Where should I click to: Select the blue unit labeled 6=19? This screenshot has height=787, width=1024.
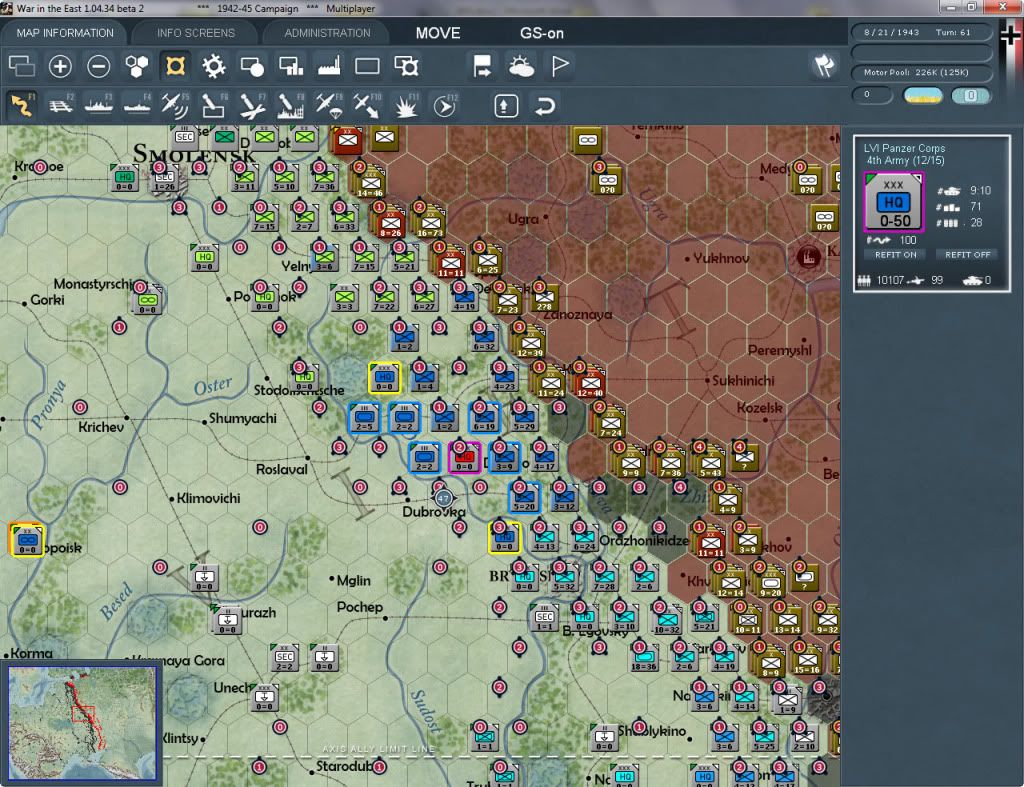[x=484, y=417]
